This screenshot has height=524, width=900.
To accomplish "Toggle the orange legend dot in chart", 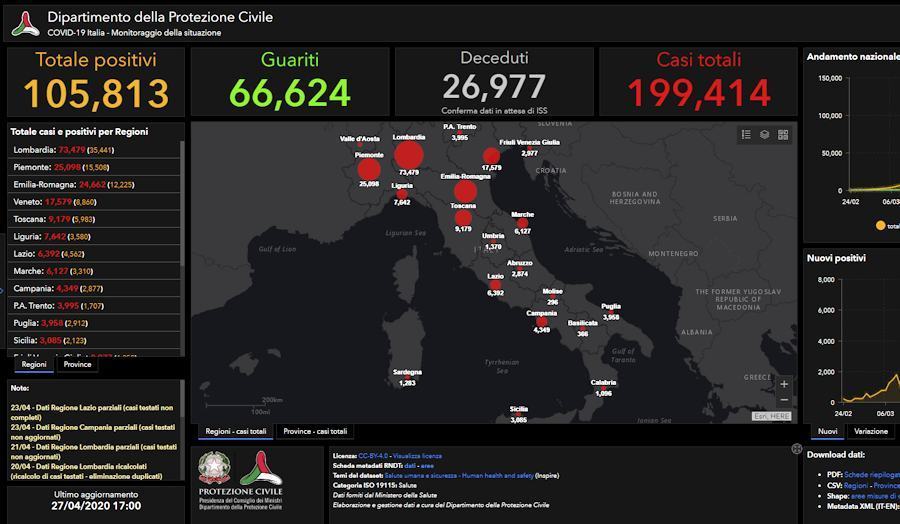I will pos(880,225).
